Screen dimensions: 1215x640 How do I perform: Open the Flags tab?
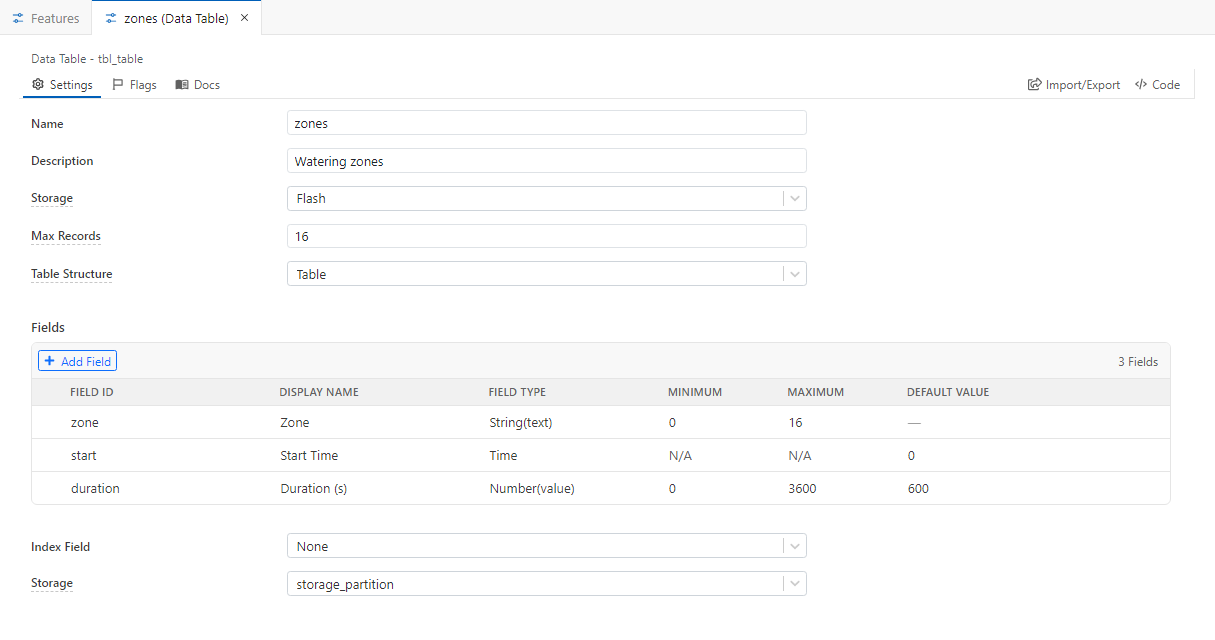[x=134, y=85]
